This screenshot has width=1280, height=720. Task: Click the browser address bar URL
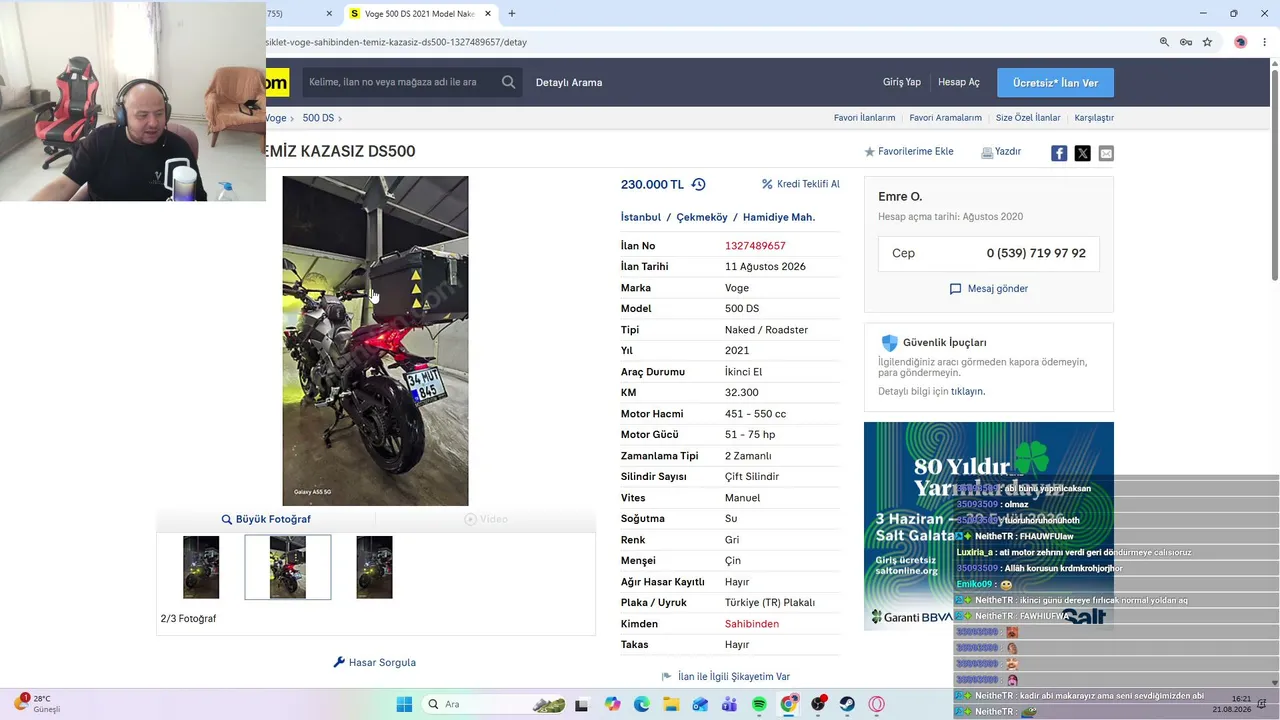[x=397, y=42]
